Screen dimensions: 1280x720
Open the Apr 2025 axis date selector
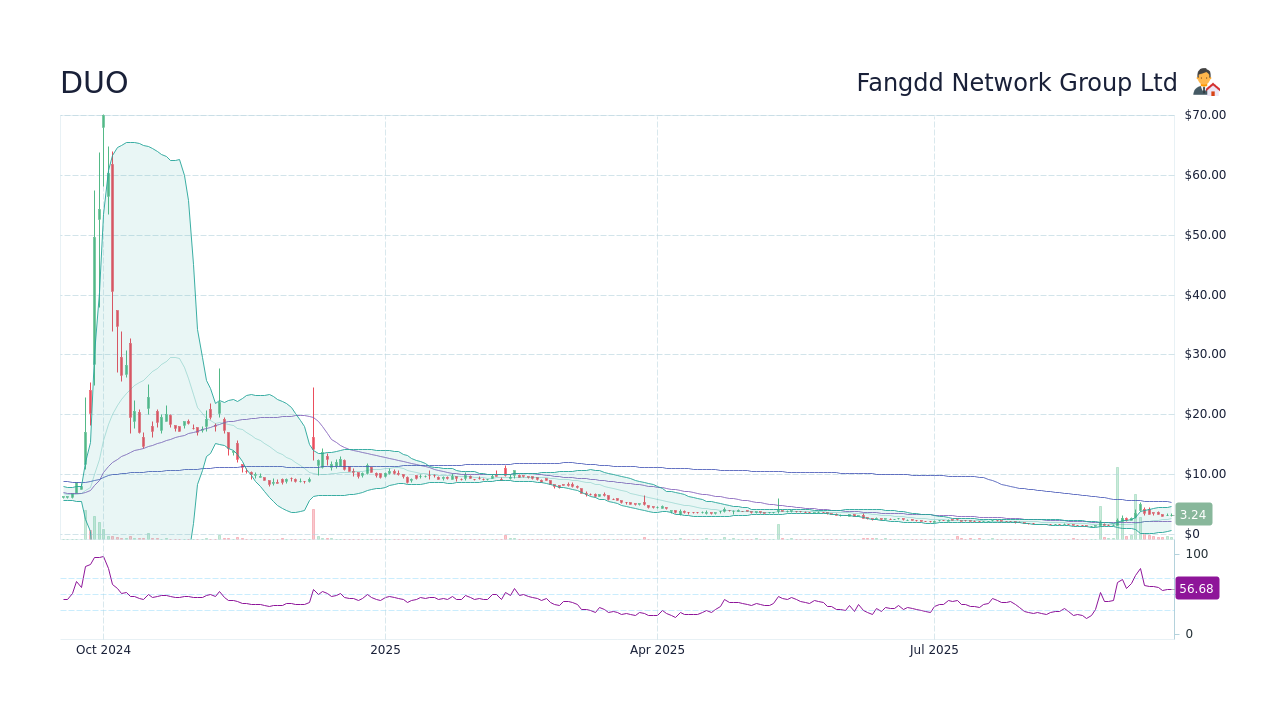click(x=657, y=650)
